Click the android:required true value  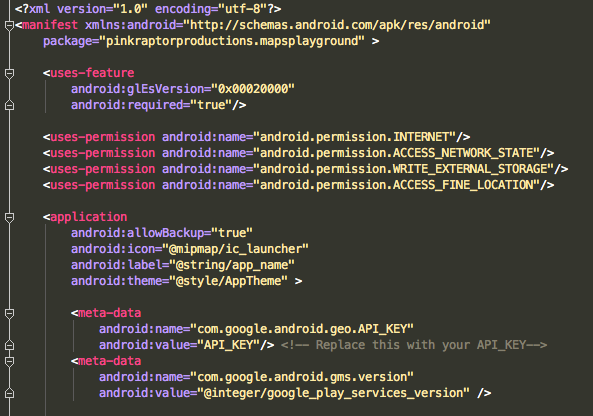tap(211, 105)
